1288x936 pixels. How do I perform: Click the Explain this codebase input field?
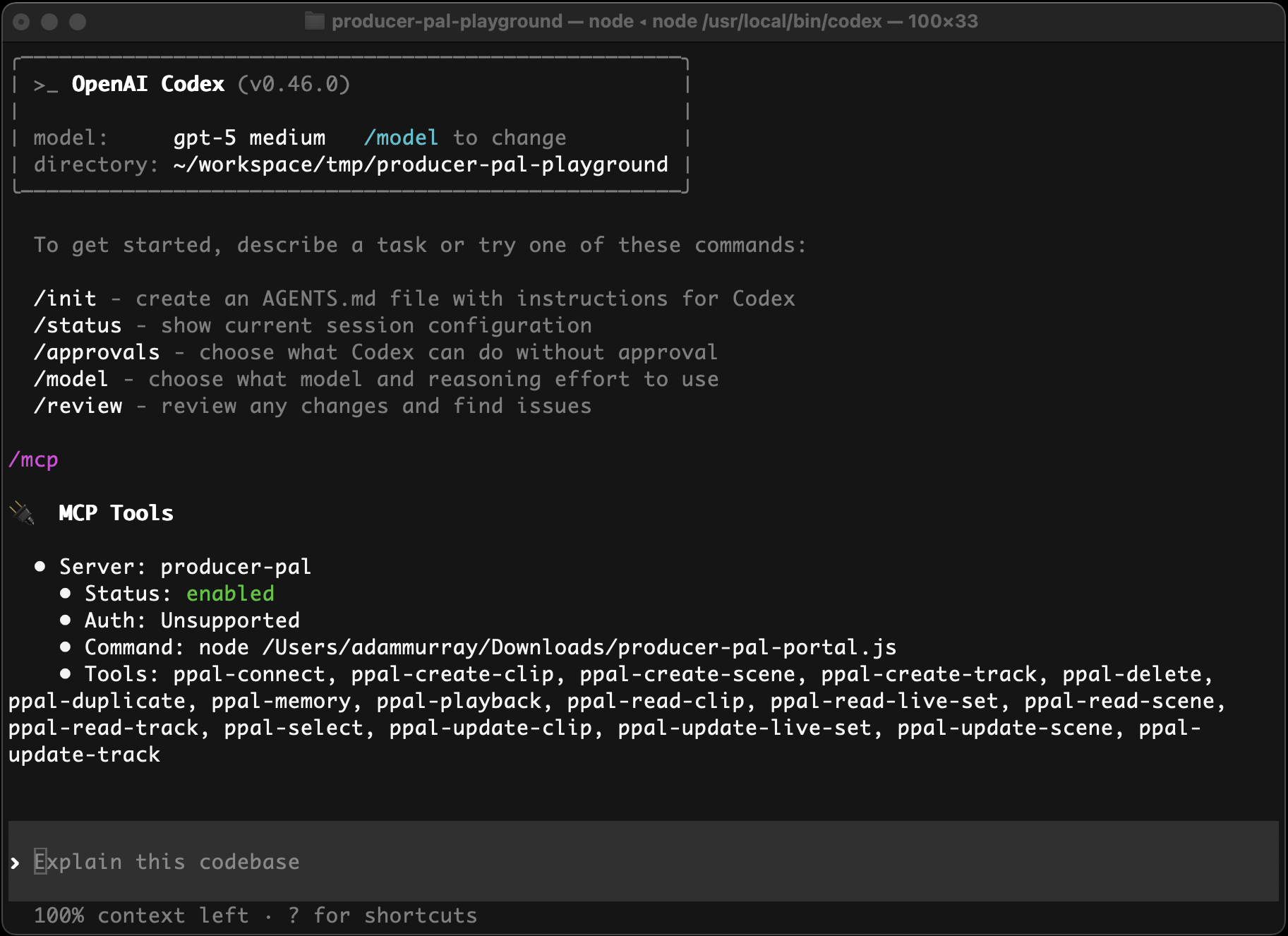[167, 861]
